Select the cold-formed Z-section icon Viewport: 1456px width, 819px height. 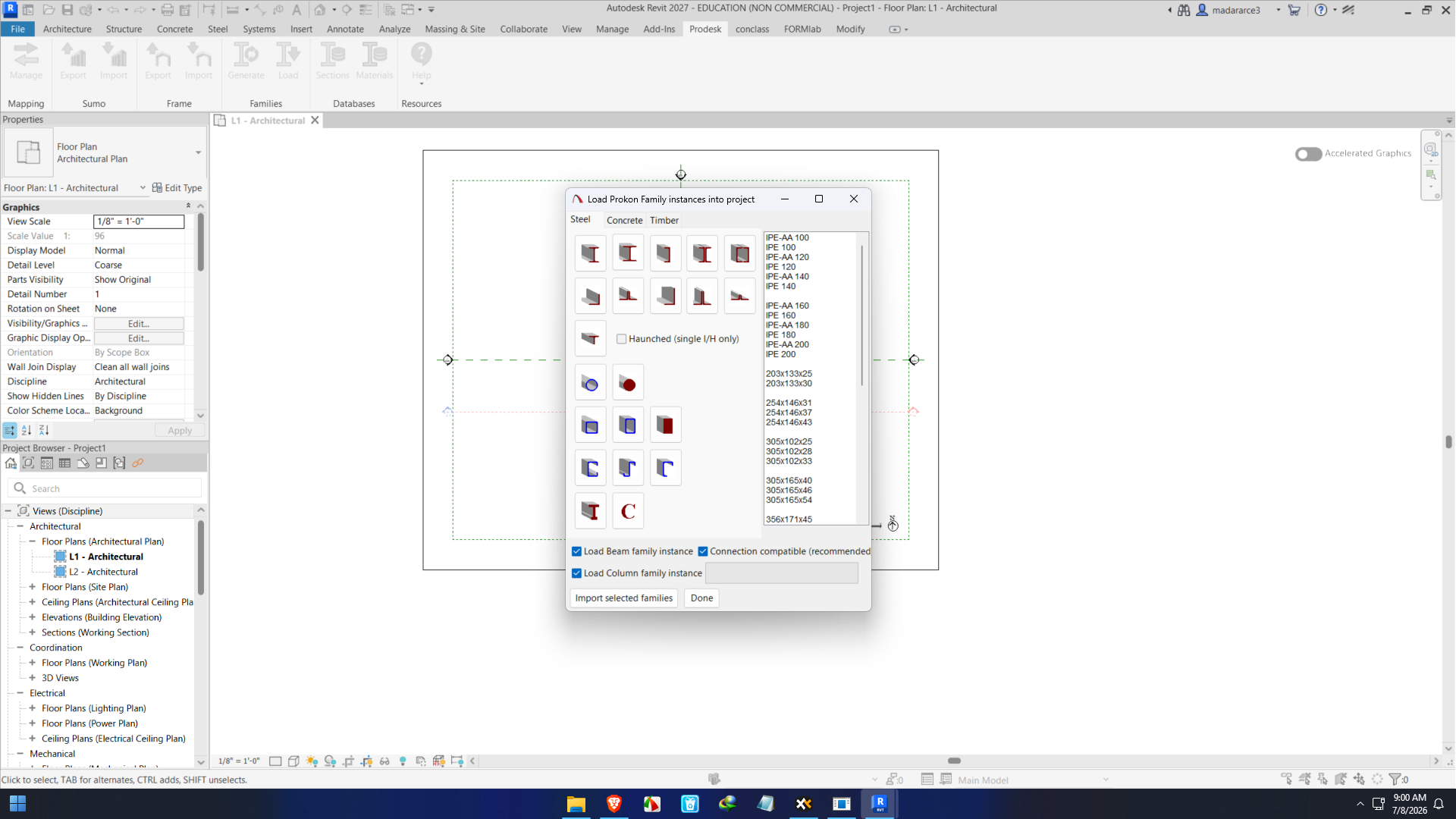tap(628, 469)
